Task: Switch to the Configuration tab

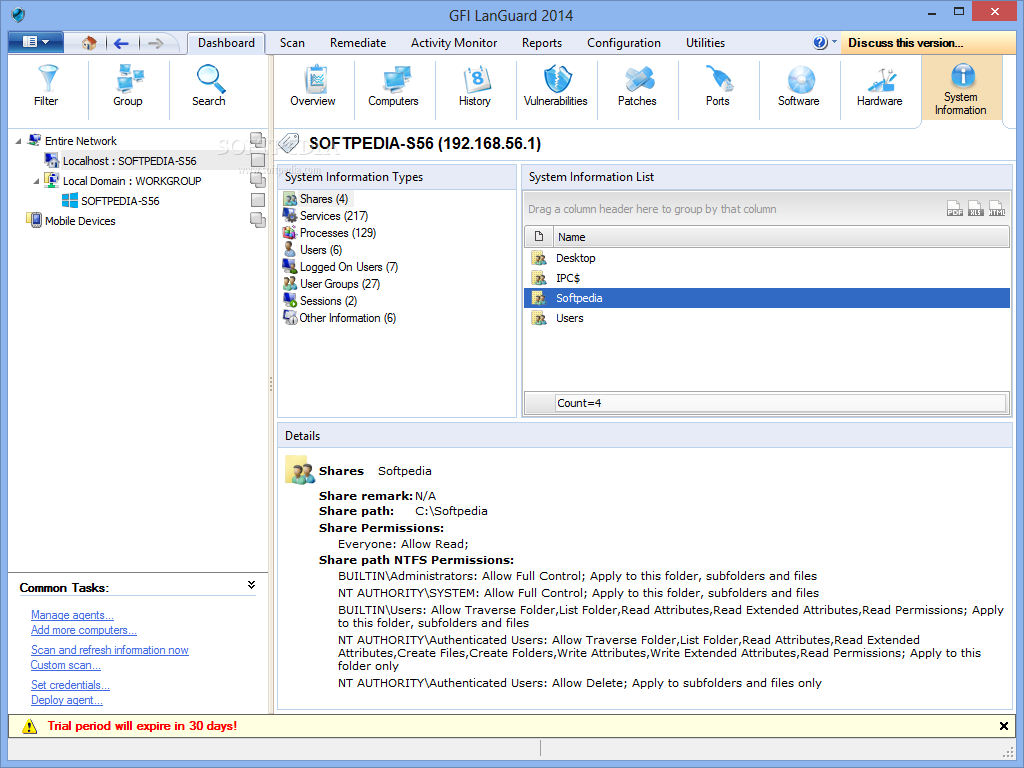Action: (624, 43)
